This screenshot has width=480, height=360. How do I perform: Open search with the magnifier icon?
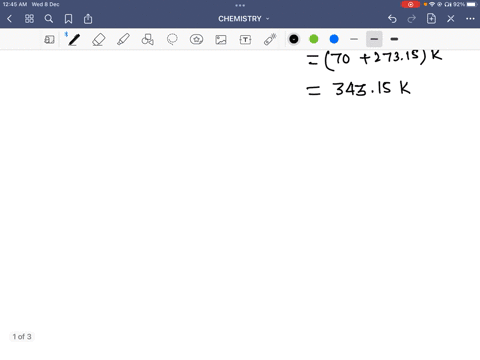coord(49,19)
